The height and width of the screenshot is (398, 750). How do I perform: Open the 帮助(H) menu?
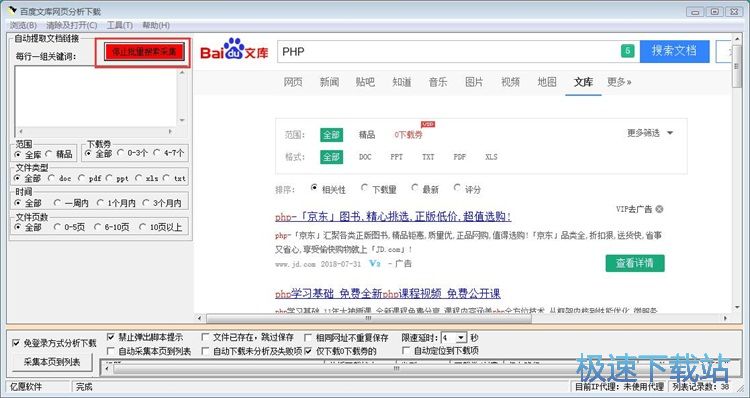pos(156,25)
